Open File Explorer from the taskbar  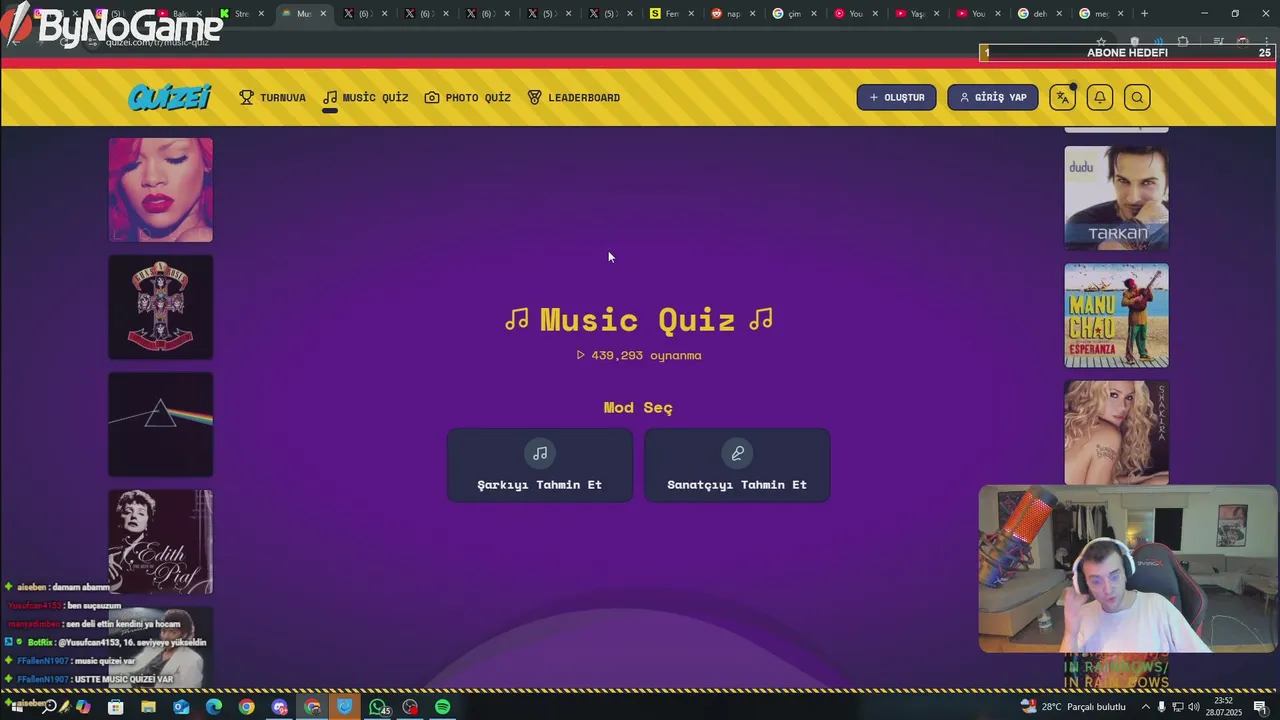148,707
